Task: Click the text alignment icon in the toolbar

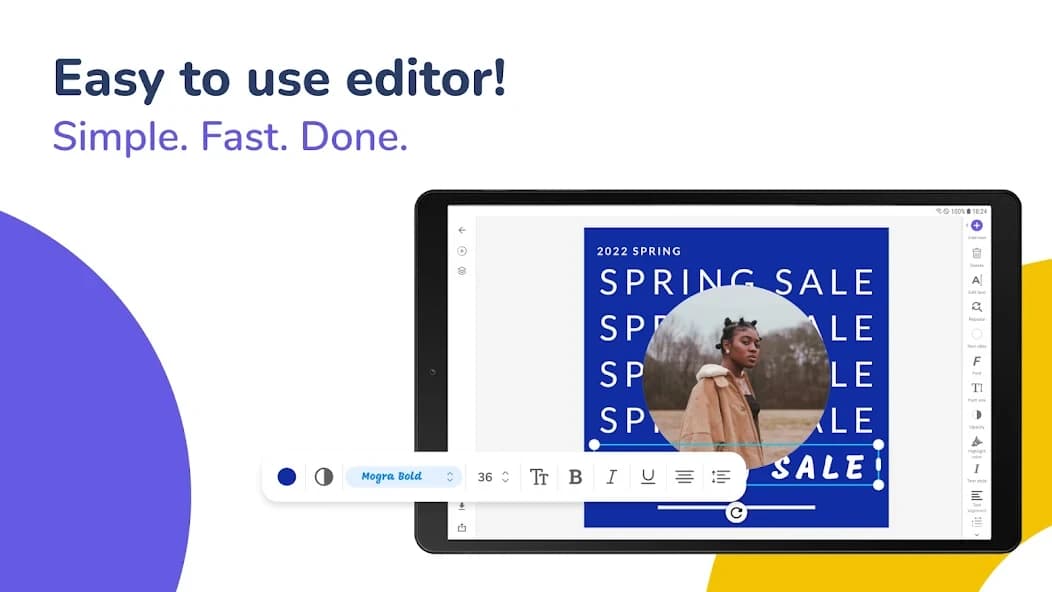Action: tap(684, 477)
